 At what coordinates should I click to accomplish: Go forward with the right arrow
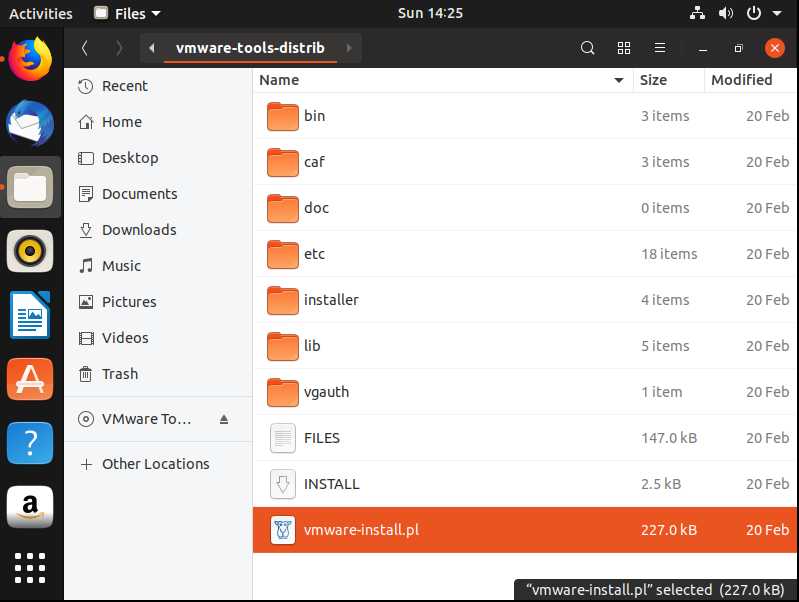click(x=119, y=48)
